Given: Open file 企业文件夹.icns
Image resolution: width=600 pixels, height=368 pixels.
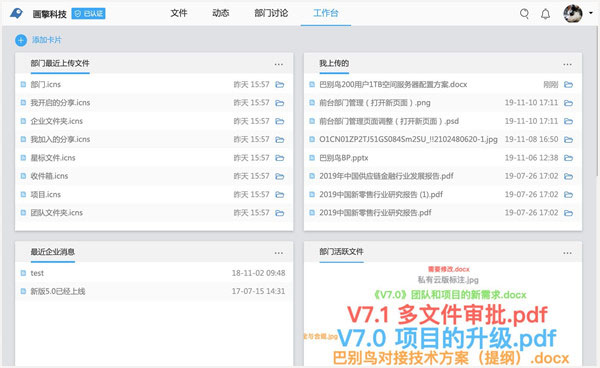Looking at the screenshot, I should click(x=57, y=121).
